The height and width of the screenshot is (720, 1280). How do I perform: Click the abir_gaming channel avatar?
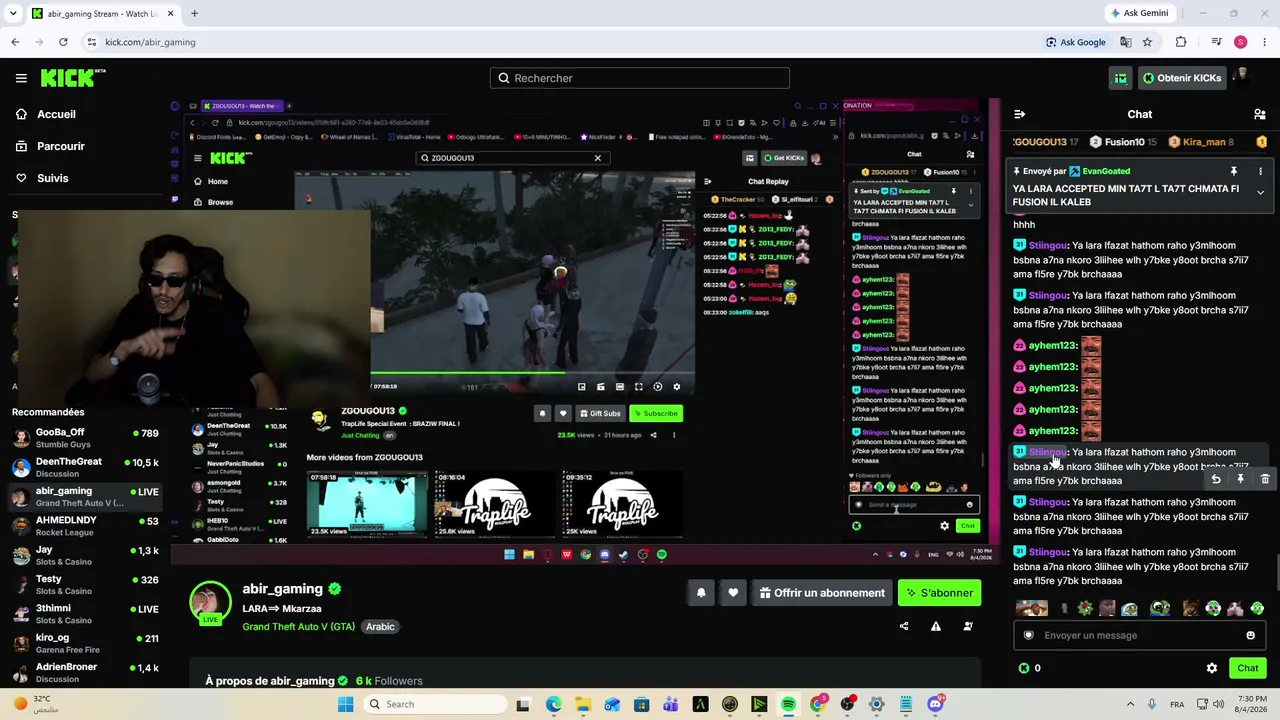(210, 602)
